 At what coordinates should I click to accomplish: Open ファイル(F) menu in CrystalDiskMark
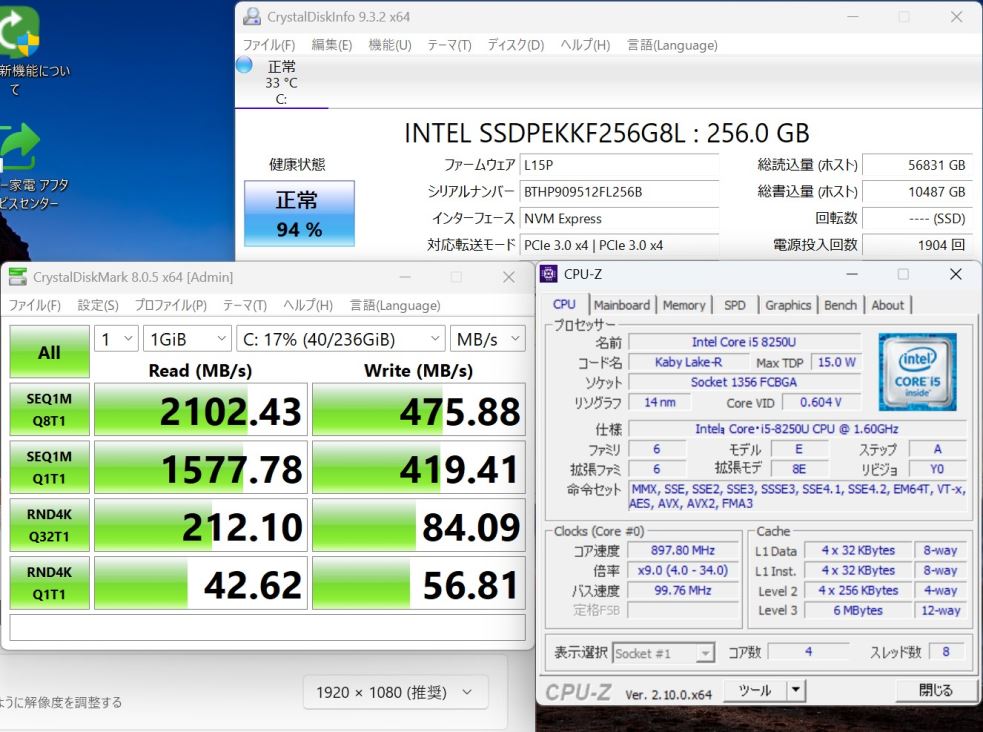coord(34,305)
